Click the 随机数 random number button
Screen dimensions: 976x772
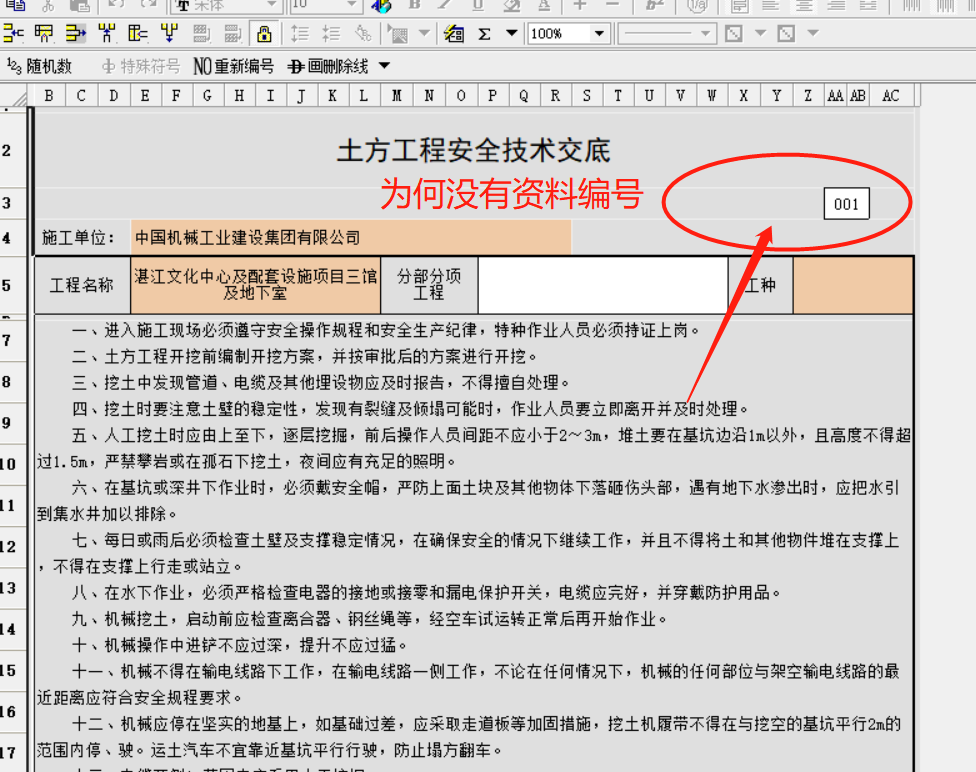pyautogui.click(x=39, y=67)
